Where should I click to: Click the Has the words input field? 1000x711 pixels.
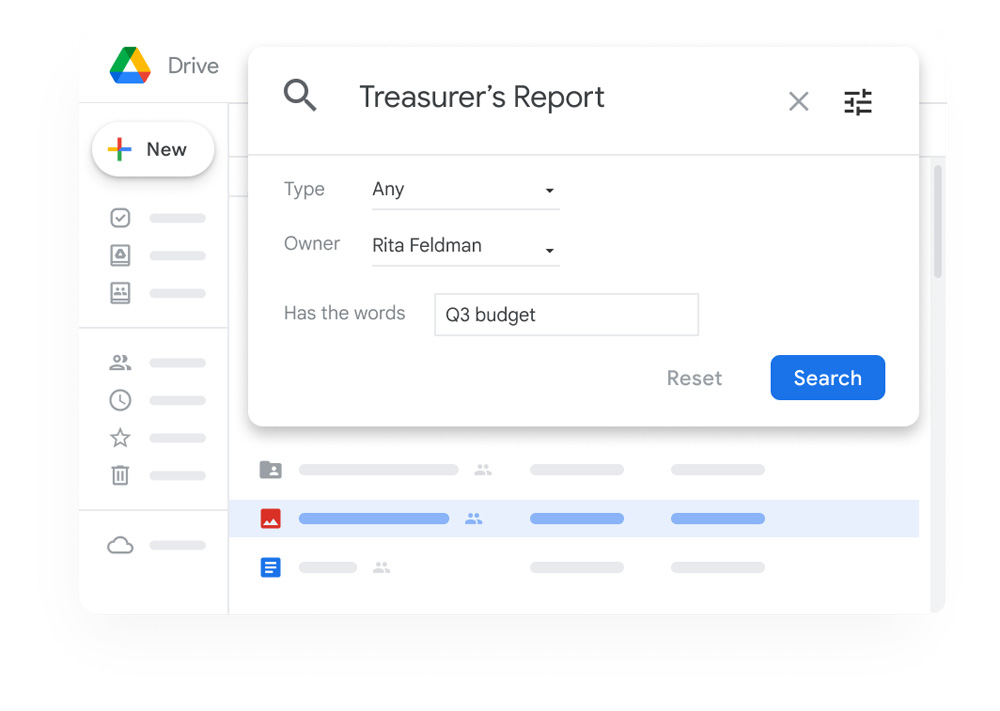(566, 315)
